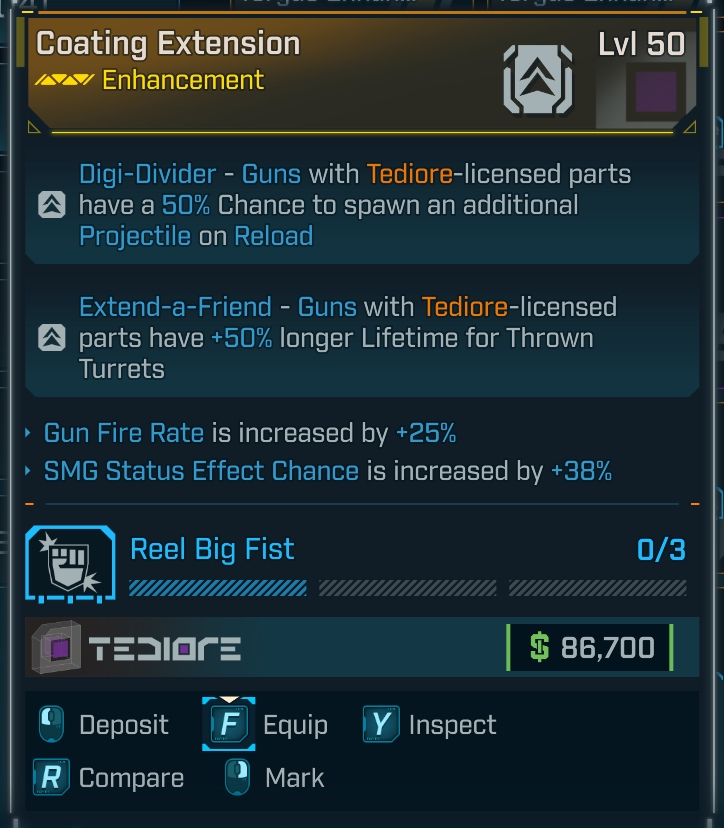Click the Extend-a-Friend perk icon
Image resolution: width=724 pixels, height=828 pixels.
point(51,338)
